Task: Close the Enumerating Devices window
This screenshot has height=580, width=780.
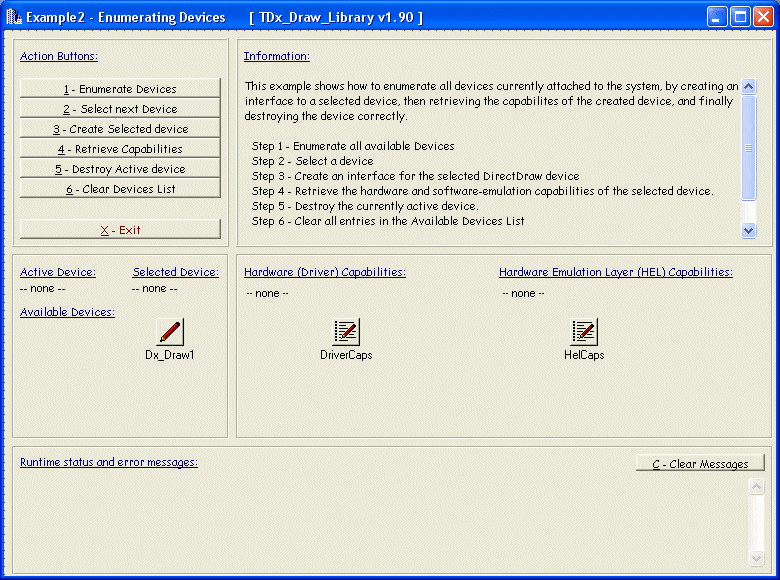Action: pos(763,17)
